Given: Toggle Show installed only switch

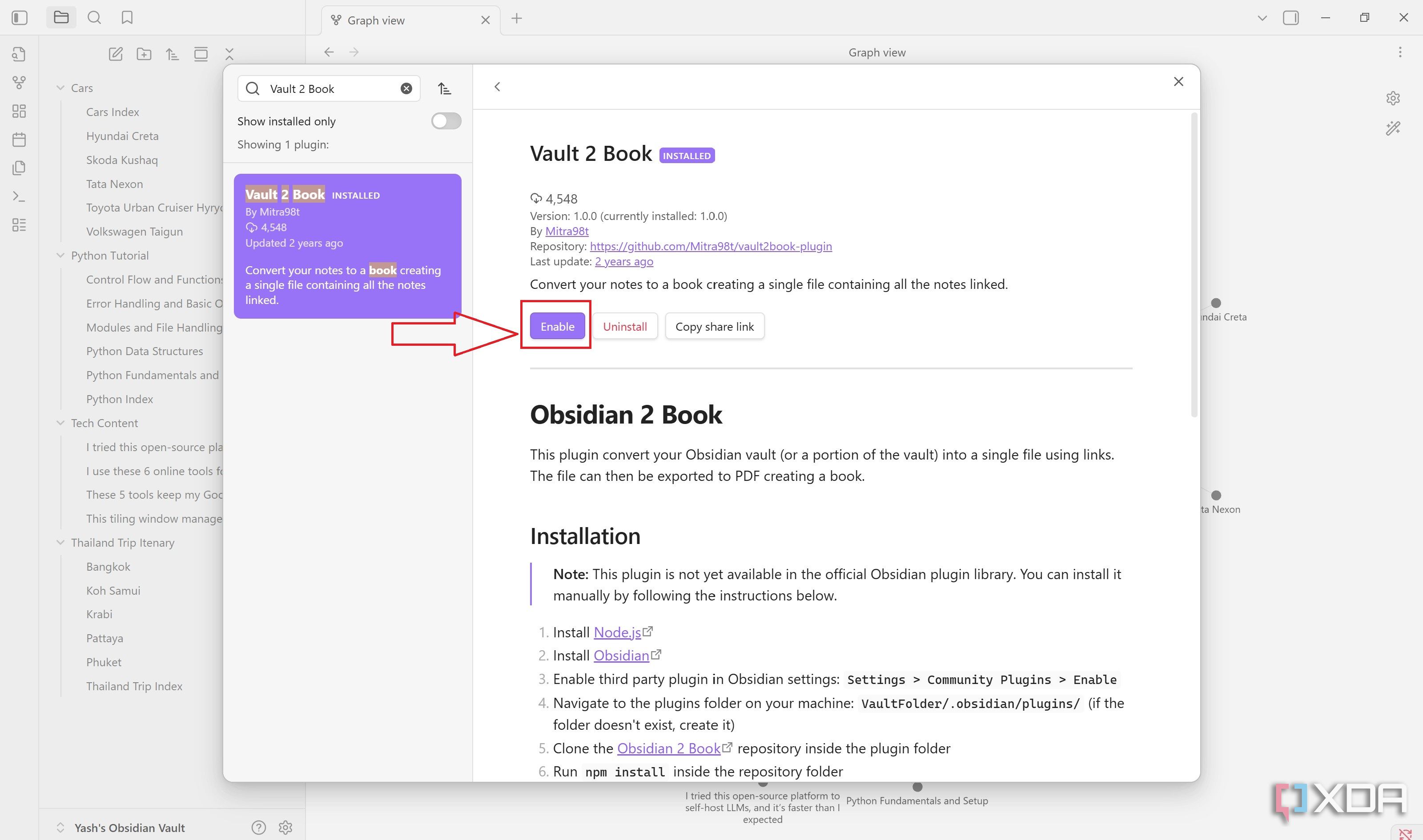Looking at the screenshot, I should (x=446, y=121).
